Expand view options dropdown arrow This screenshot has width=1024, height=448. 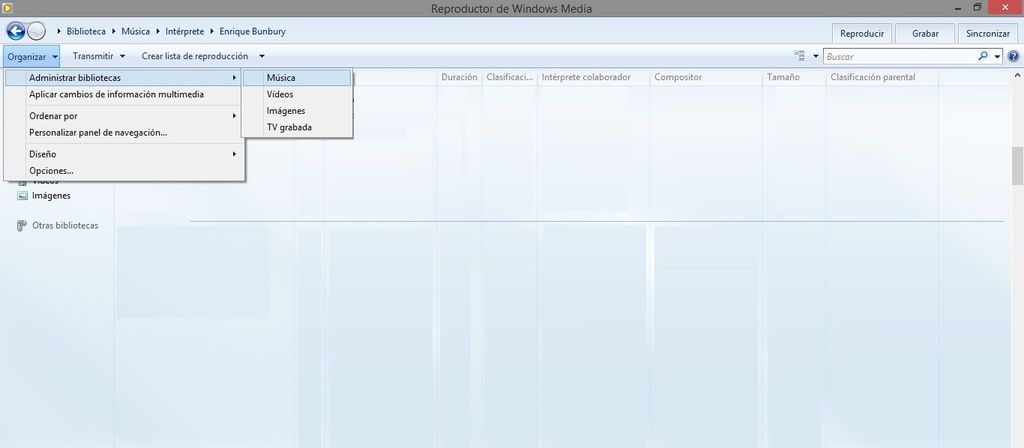coord(816,56)
